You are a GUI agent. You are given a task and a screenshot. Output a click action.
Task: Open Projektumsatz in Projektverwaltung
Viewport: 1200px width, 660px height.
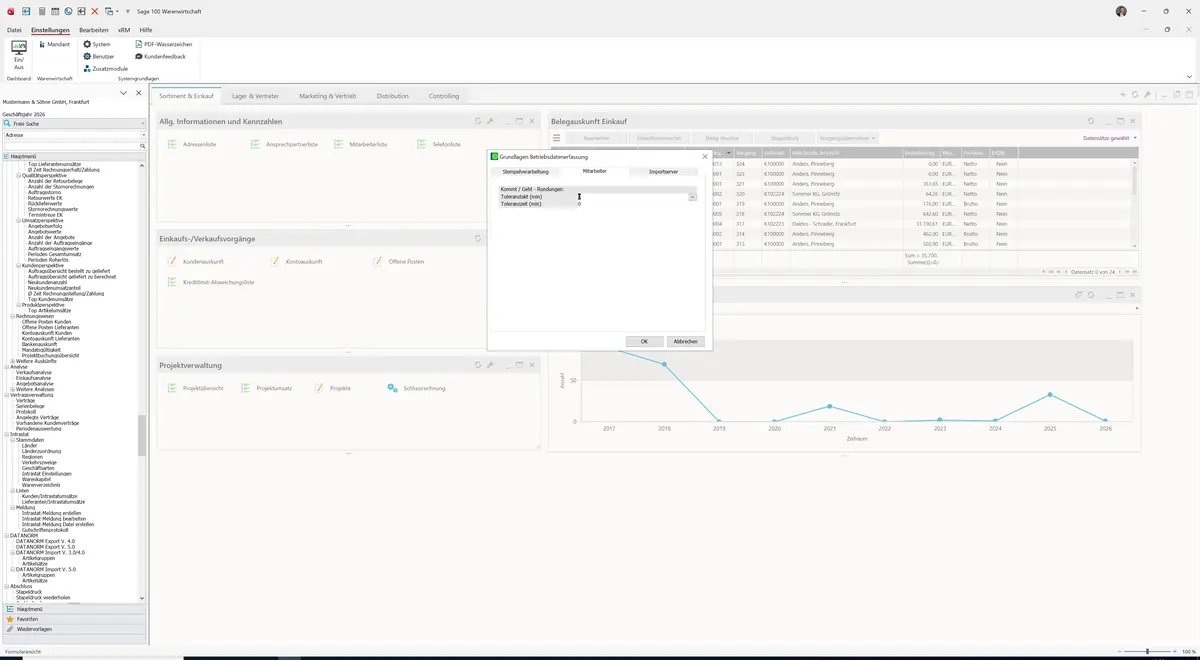266,388
